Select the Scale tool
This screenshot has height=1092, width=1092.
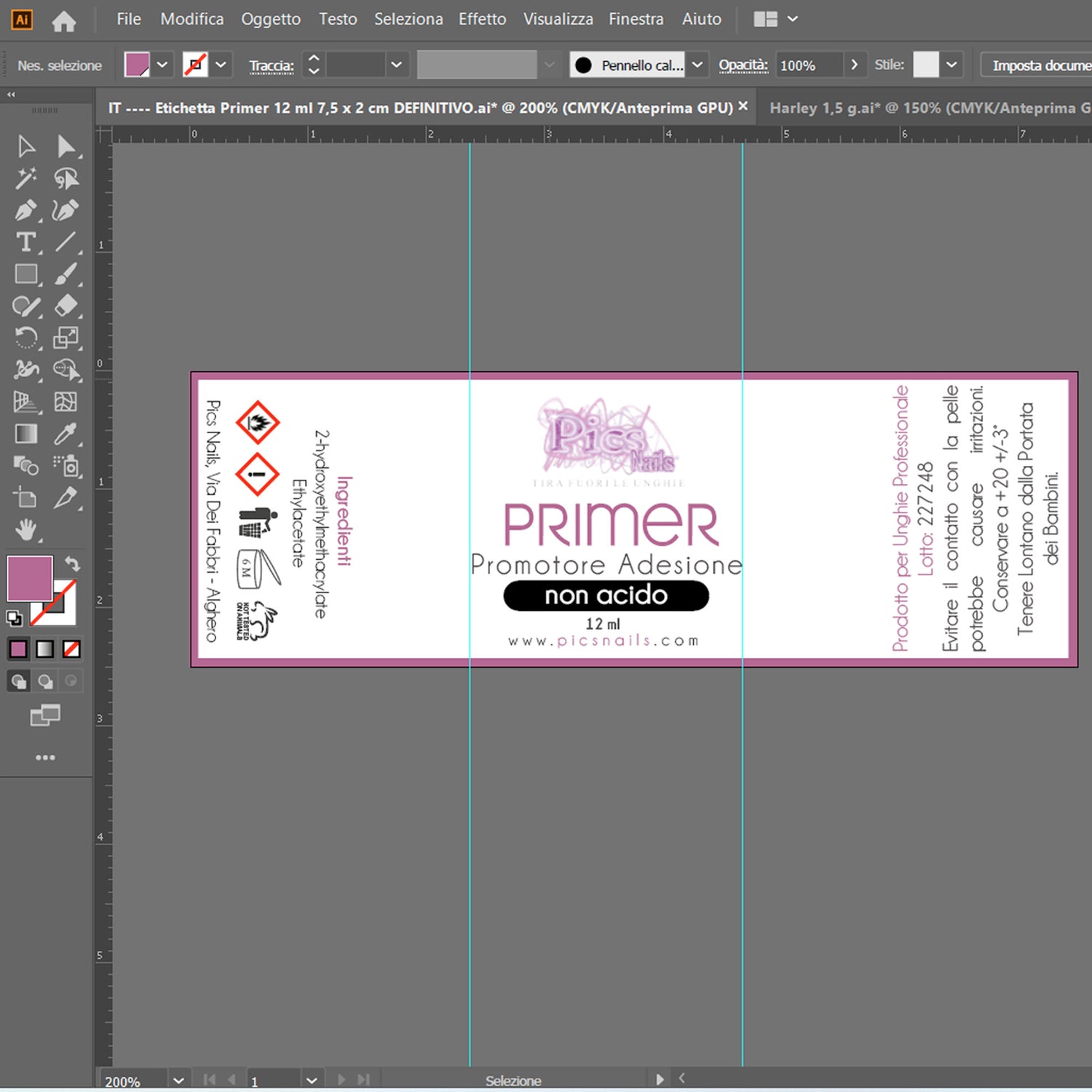pyautogui.click(x=66, y=338)
